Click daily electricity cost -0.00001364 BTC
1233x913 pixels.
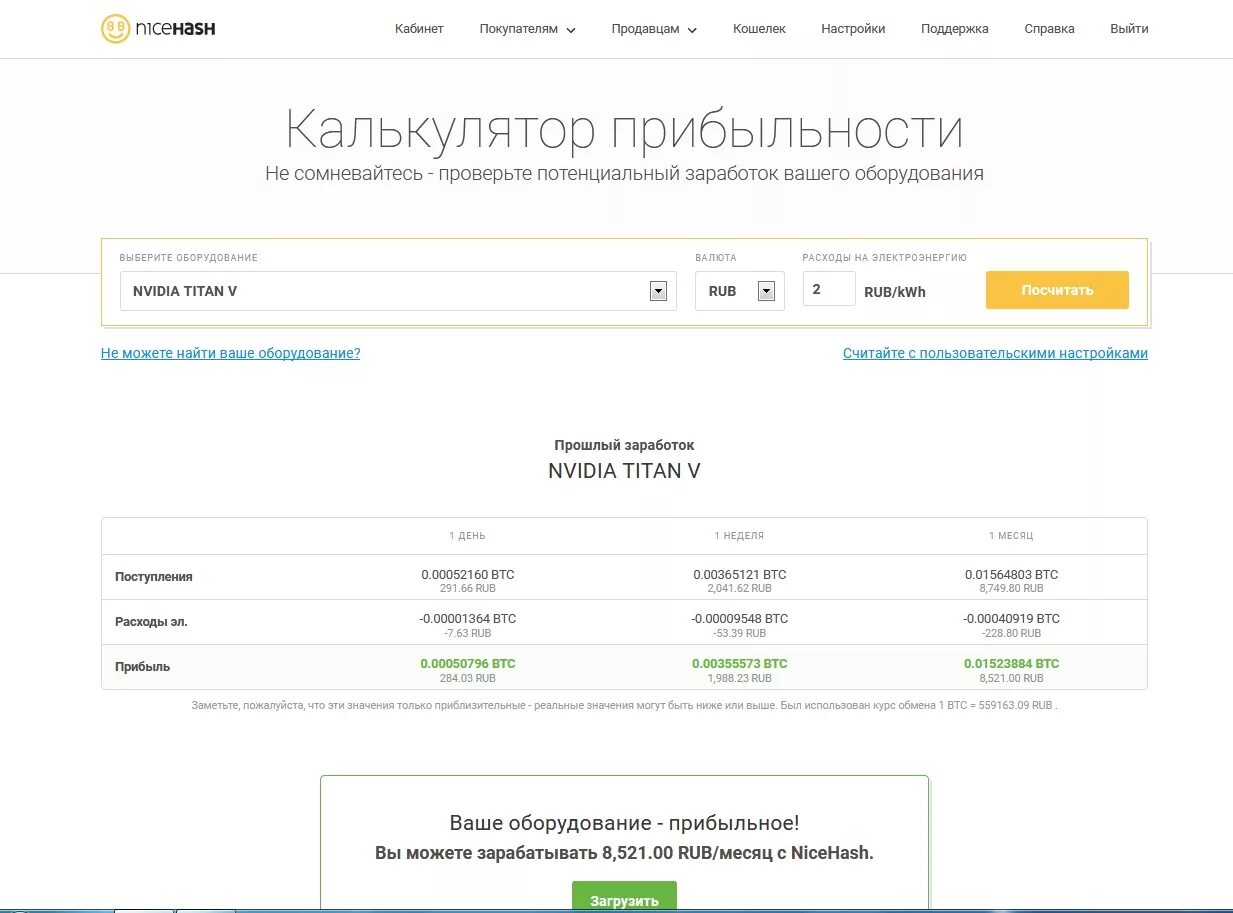(x=468, y=619)
